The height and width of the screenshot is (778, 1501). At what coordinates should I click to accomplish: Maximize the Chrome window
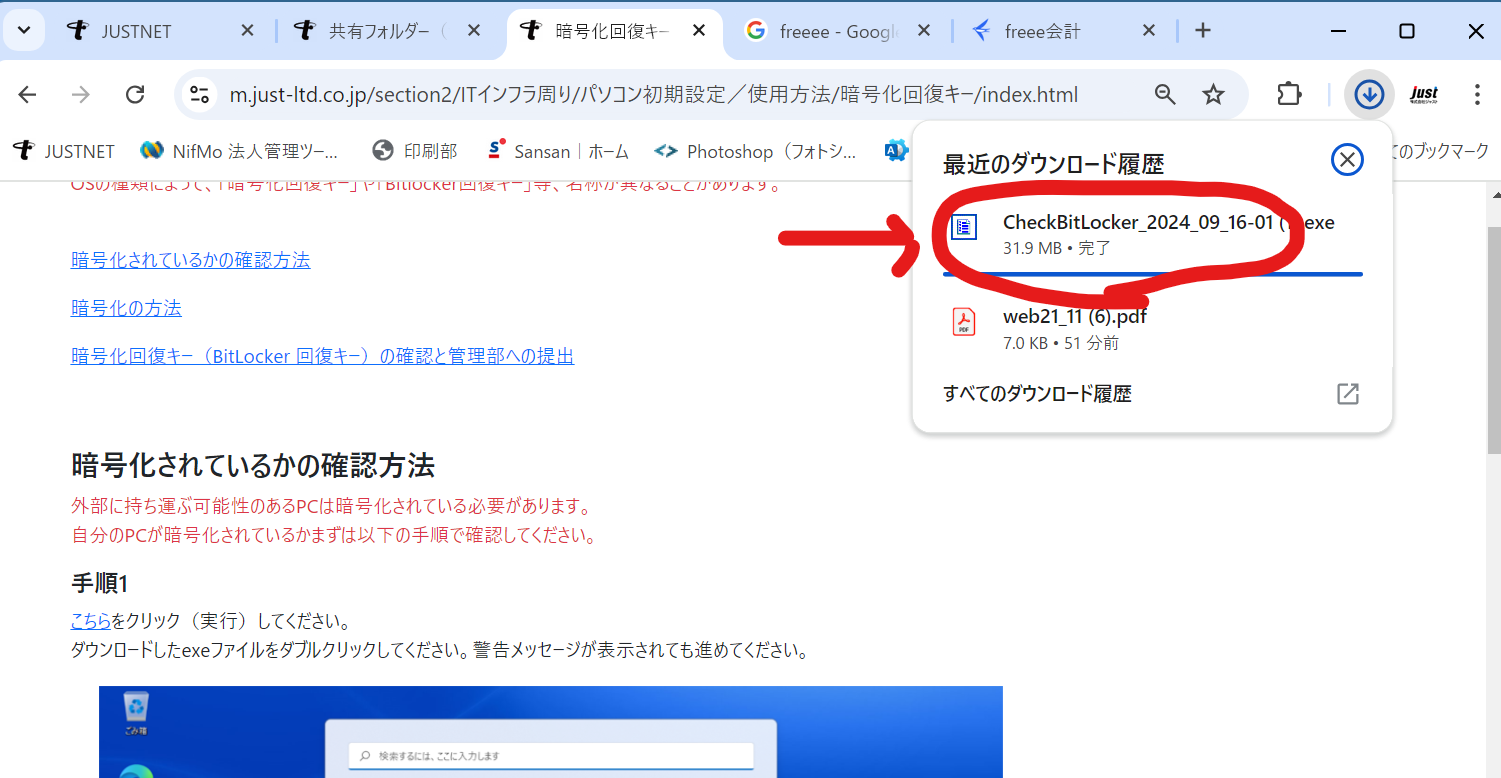pyautogui.click(x=1407, y=31)
